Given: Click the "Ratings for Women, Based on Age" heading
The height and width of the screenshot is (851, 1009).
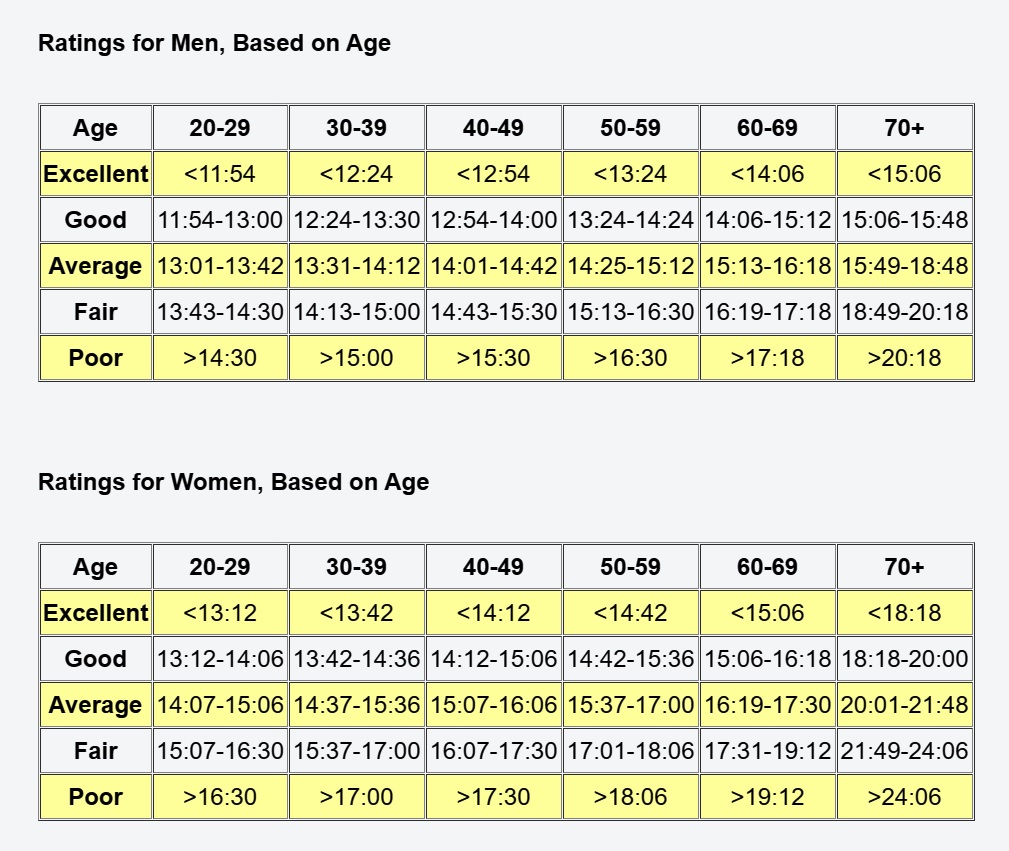Looking at the screenshot, I should point(233,482).
